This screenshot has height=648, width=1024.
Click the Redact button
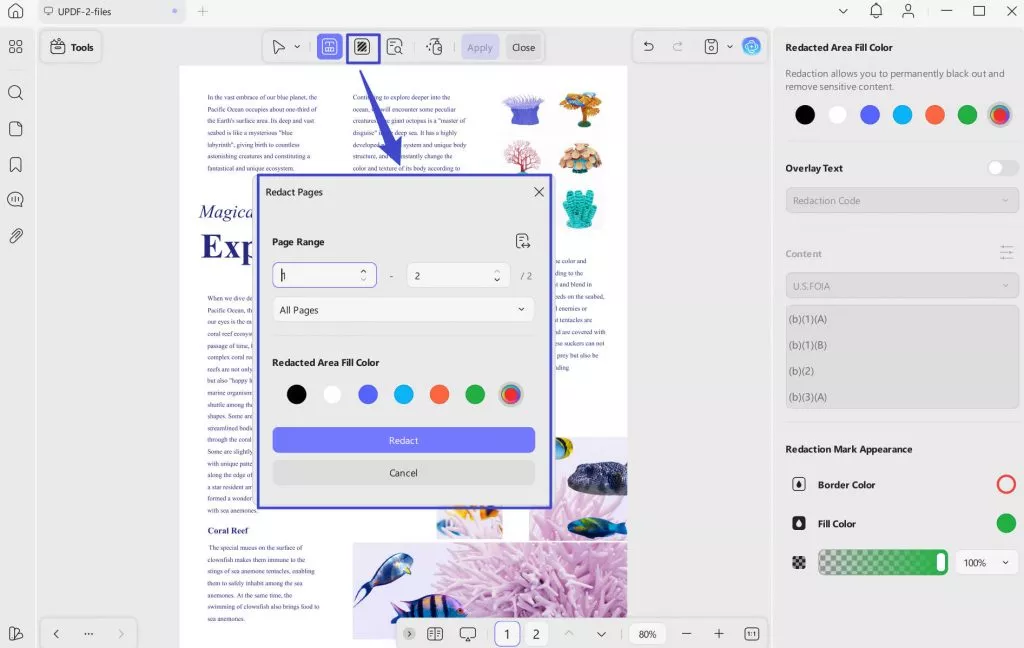click(x=404, y=440)
